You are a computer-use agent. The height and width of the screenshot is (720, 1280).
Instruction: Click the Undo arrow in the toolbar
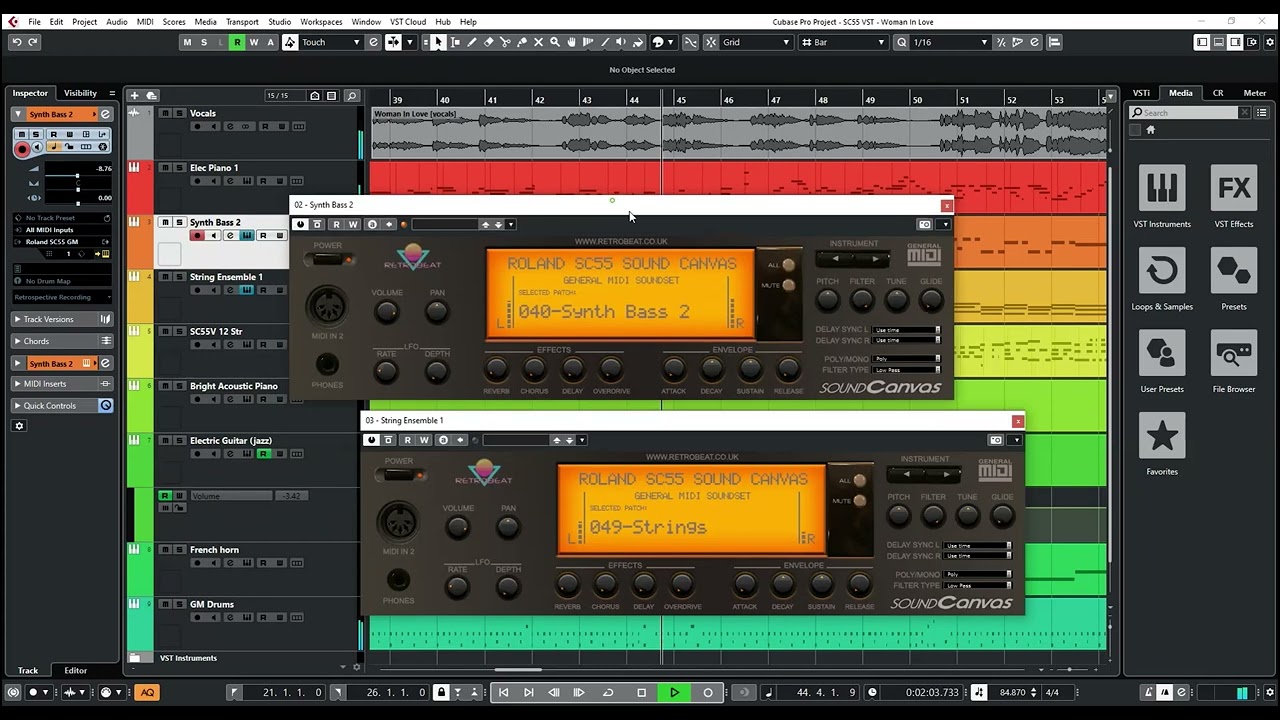point(16,42)
